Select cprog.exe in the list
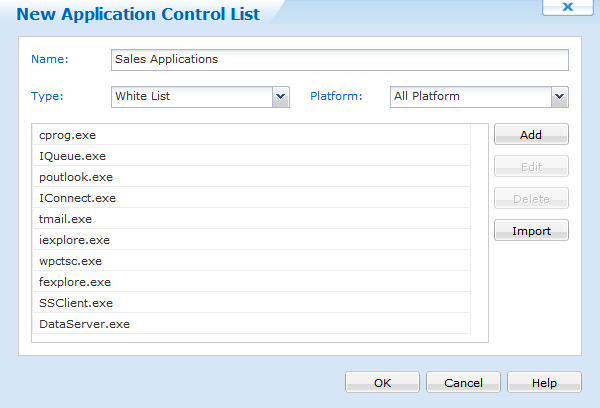This screenshot has height=408, width=600. point(251,135)
